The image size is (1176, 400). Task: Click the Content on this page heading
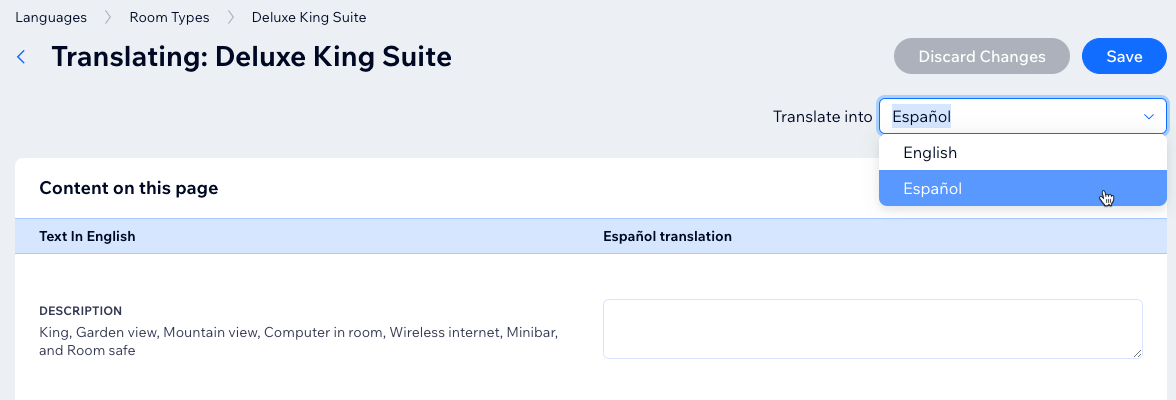point(128,188)
